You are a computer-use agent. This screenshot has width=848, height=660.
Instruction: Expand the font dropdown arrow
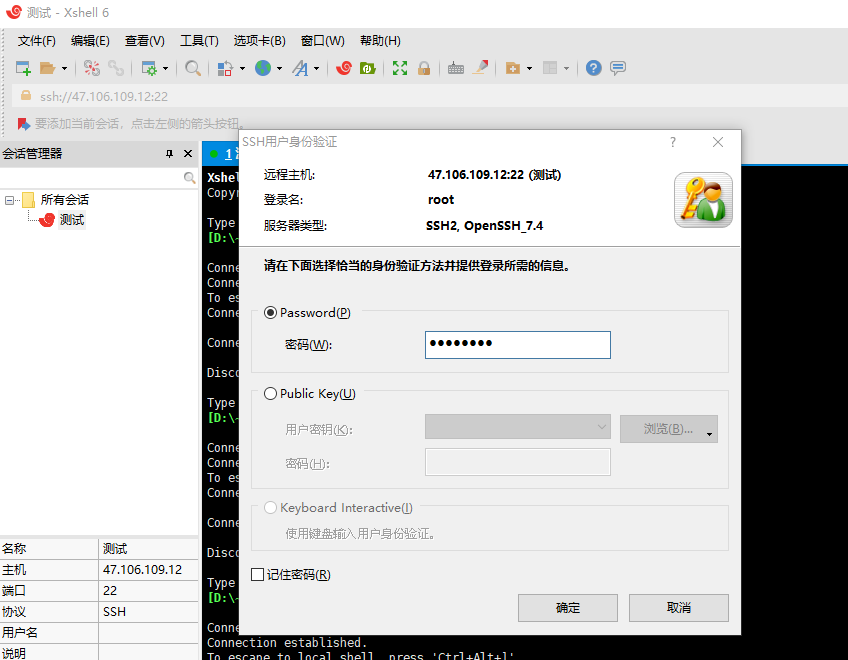coord(316,69)
